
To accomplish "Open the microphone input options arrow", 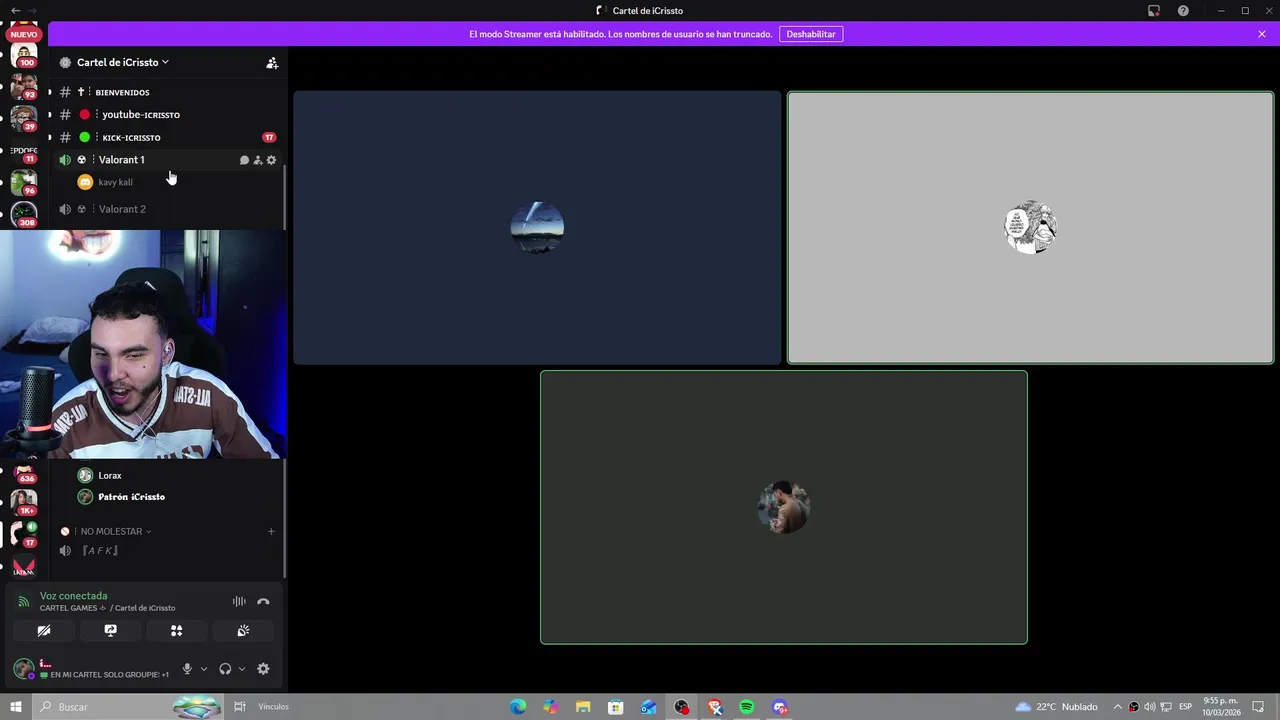I will 204,669.
